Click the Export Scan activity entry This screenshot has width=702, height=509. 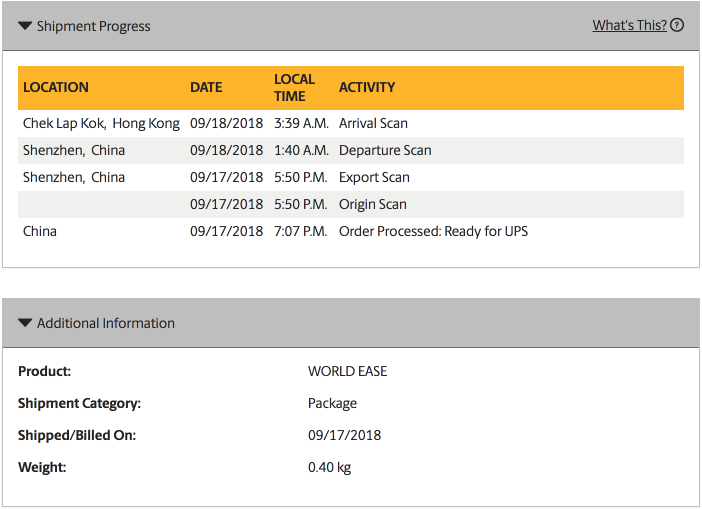(374, 177)
